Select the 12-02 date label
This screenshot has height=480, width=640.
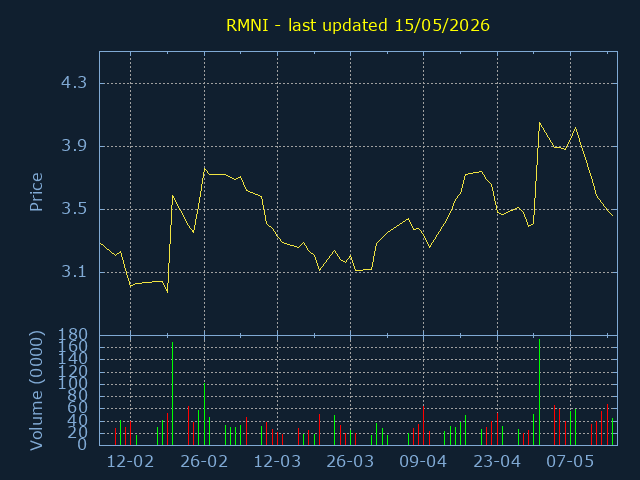click(130, 462)
